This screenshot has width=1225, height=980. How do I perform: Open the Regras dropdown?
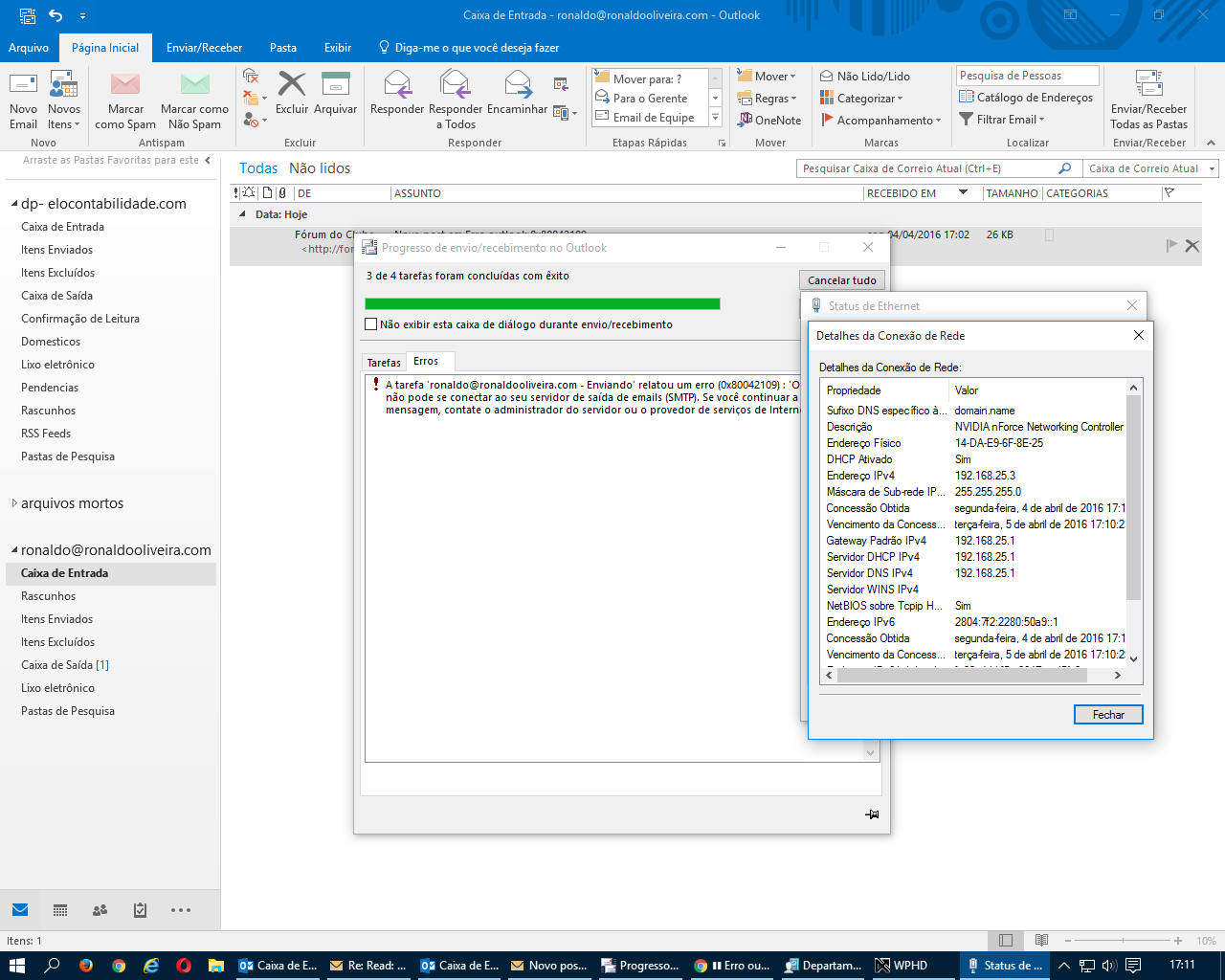coord(766,99)
